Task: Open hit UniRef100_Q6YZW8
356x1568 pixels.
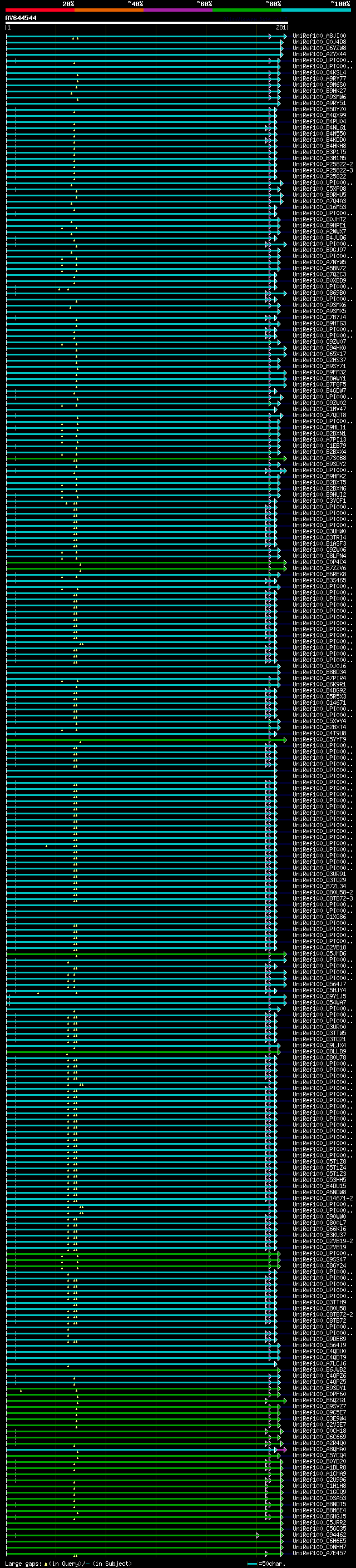Action: (x=319, y=48)
